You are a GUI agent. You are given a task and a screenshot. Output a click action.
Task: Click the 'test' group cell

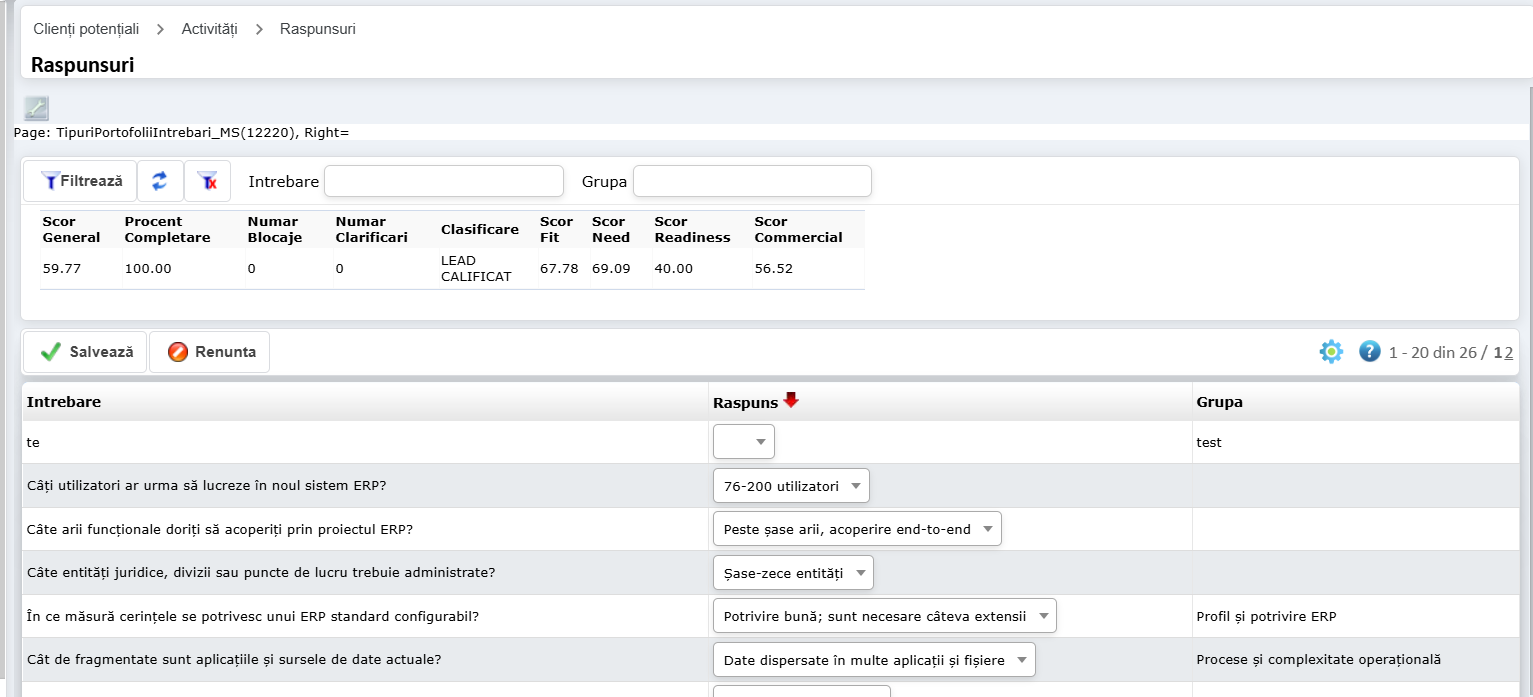pyautogui.click(x=1209, y=442)
